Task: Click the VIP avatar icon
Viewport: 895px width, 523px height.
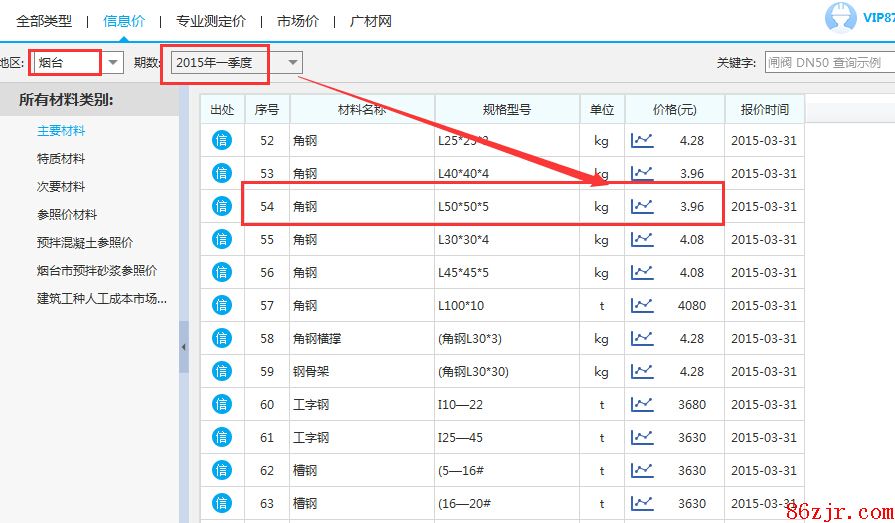Action: (x=841, y=18)
